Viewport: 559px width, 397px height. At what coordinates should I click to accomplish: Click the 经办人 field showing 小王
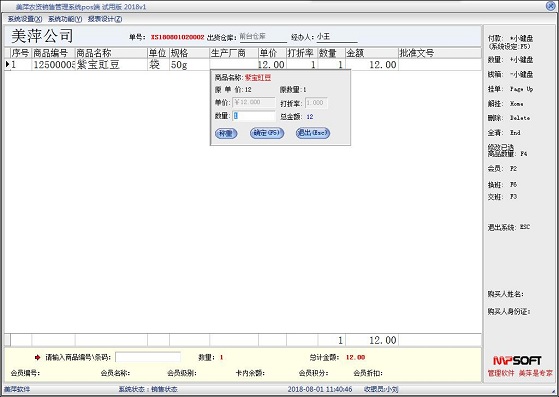[337, 37]
